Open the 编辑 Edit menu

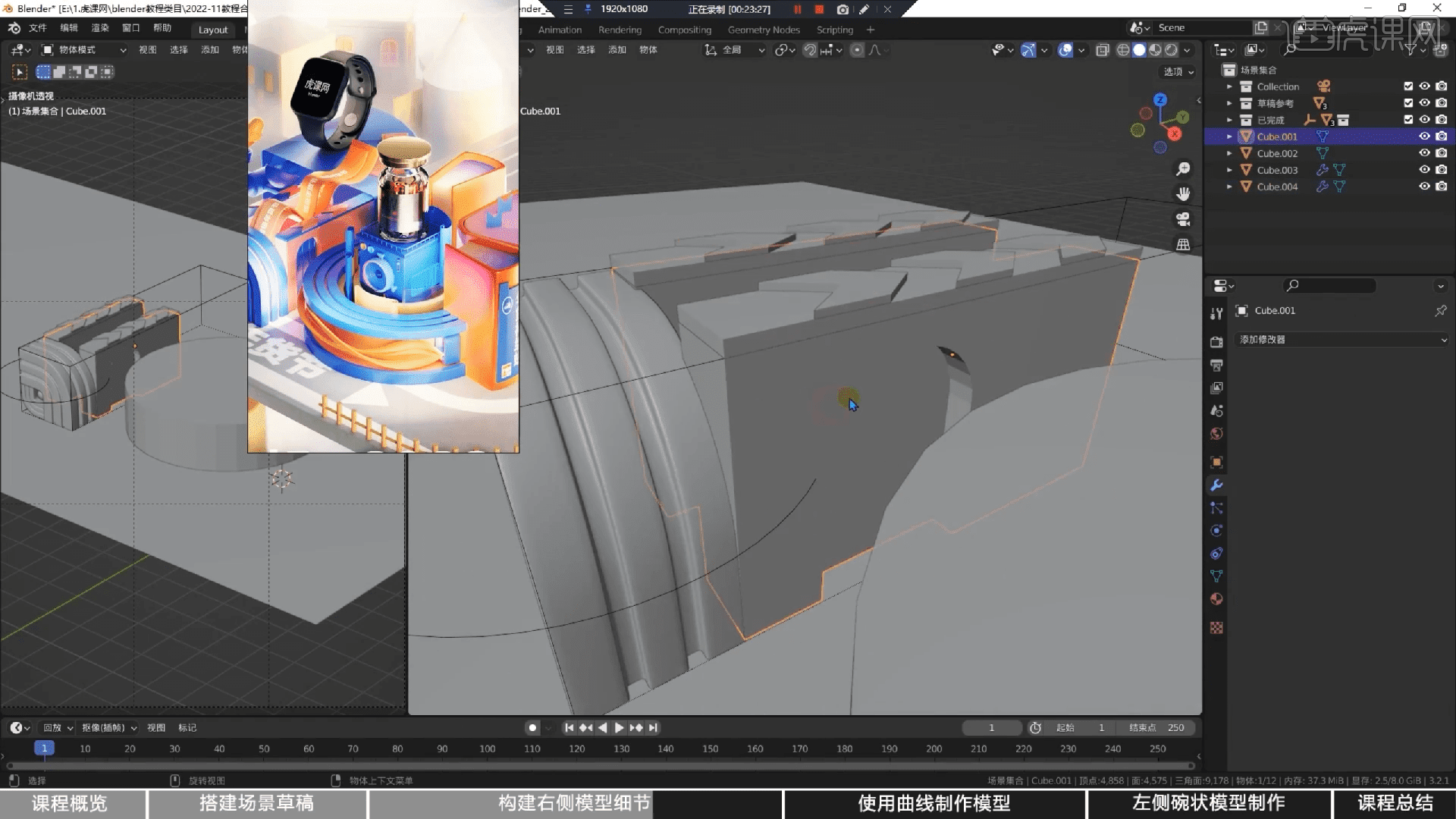tap(69, 29)
